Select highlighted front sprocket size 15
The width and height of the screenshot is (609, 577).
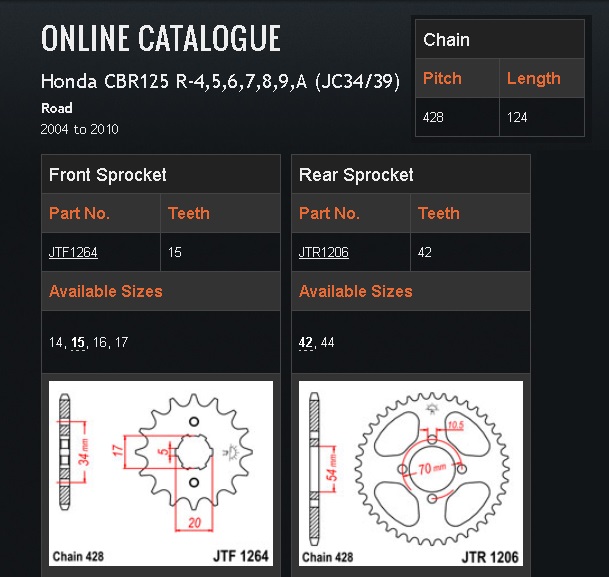[x=78, y=342]
